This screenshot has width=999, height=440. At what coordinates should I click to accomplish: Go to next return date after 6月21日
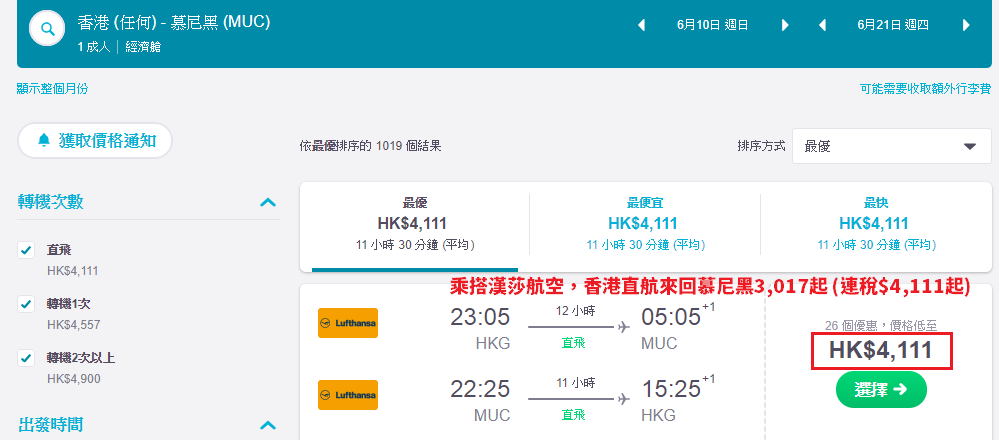click(x=966, y=25)
